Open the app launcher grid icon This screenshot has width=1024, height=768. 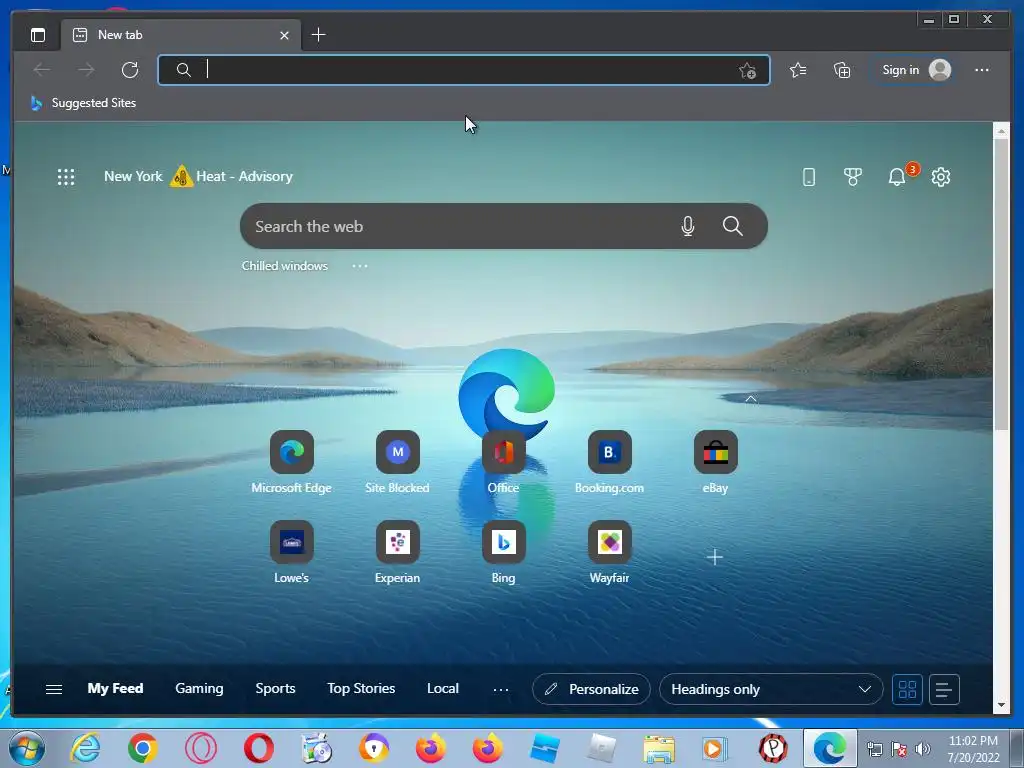point(66,177)
